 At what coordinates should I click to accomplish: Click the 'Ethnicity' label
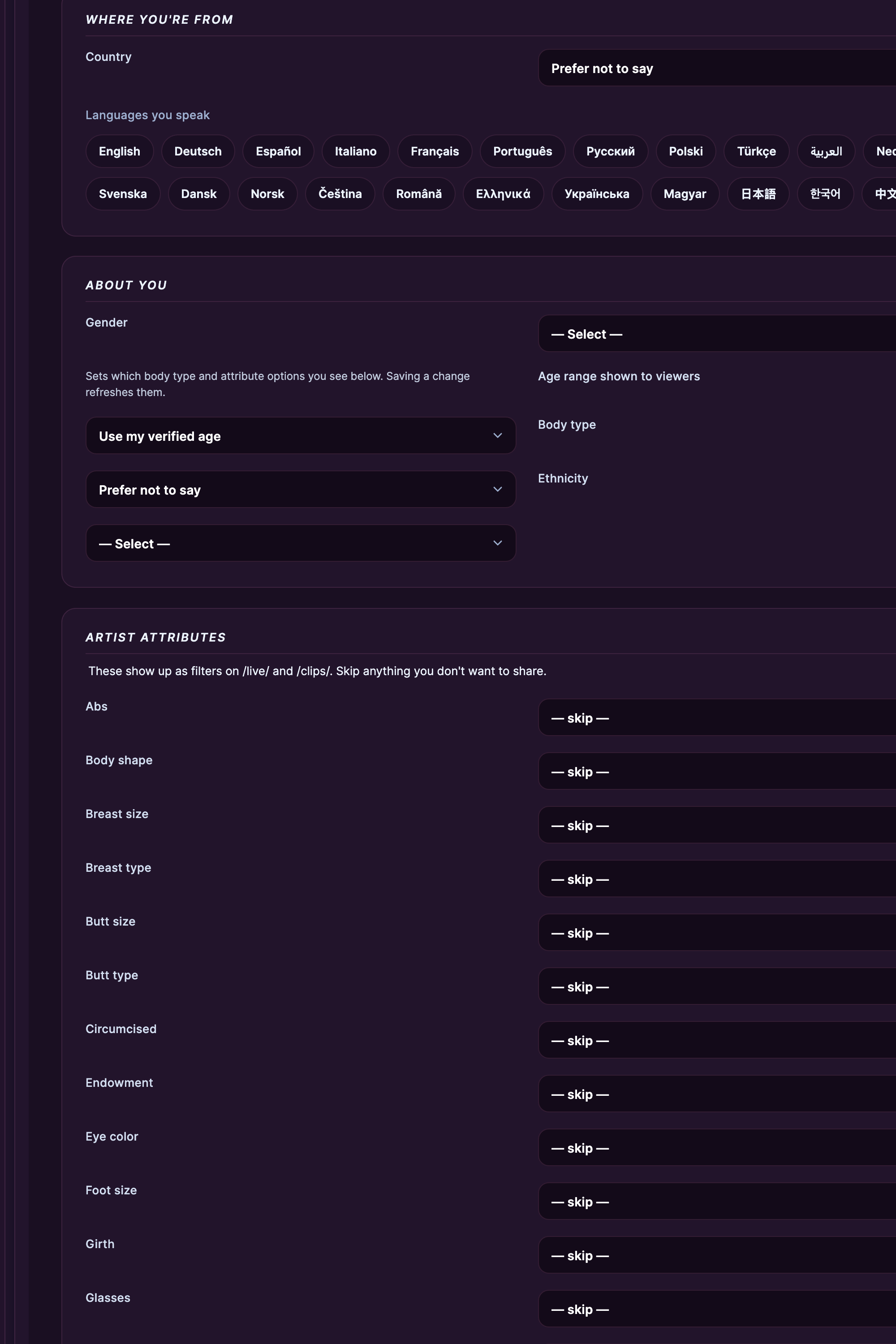tap(563, 478)
